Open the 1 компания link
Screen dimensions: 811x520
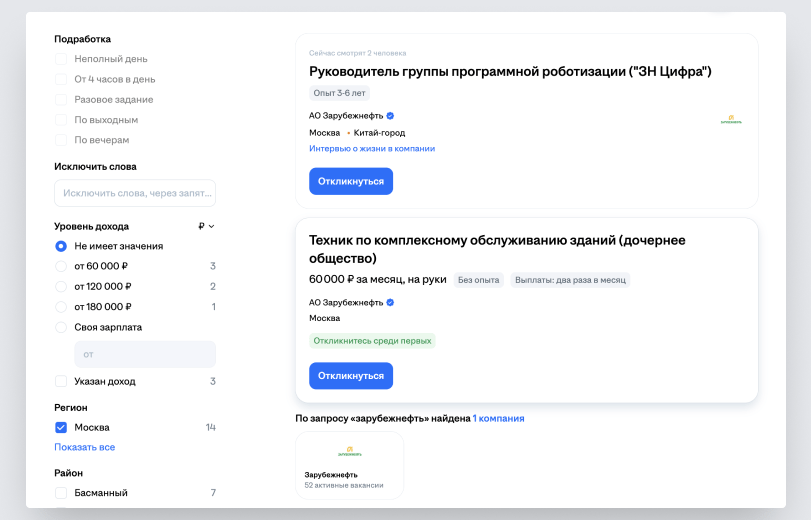499,418
